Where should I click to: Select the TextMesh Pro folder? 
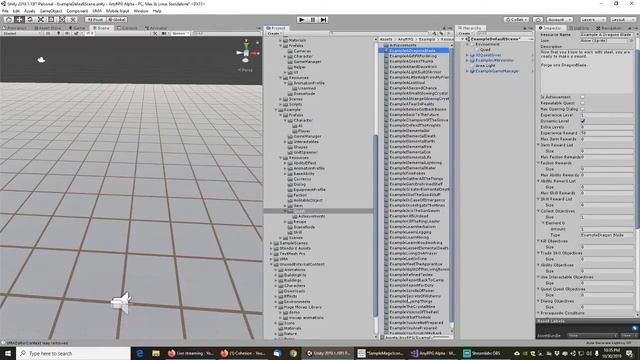(x=292, y=253)
